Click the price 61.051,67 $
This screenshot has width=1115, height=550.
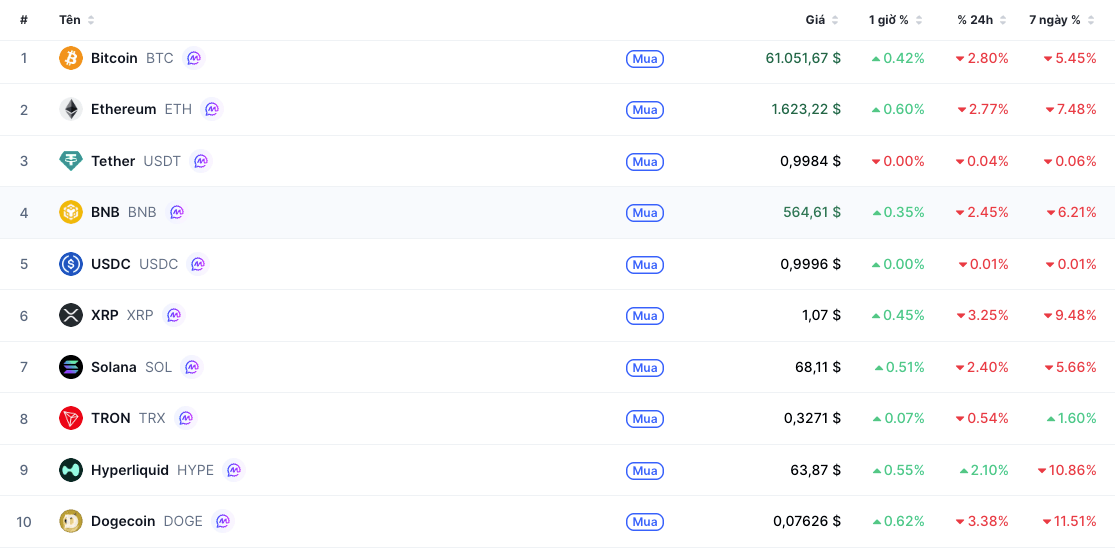[804, 58]
